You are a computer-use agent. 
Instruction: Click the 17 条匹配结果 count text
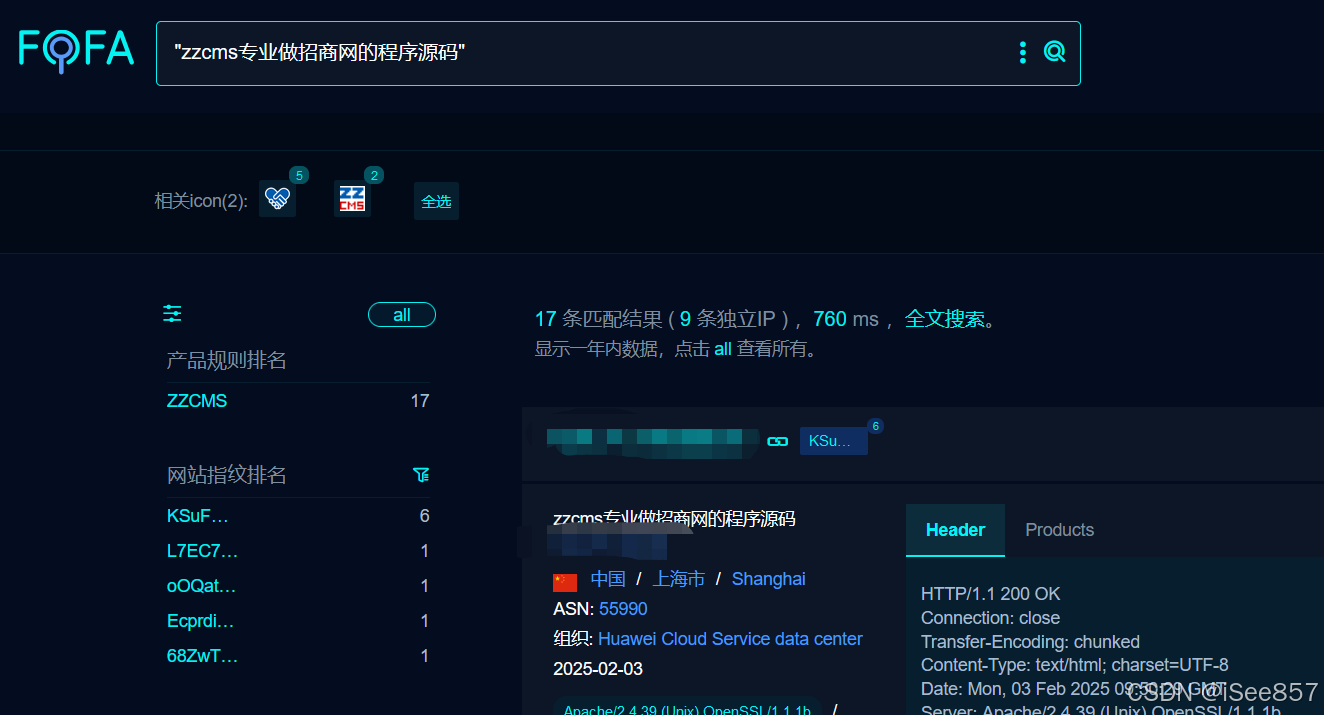pos(599,319)
